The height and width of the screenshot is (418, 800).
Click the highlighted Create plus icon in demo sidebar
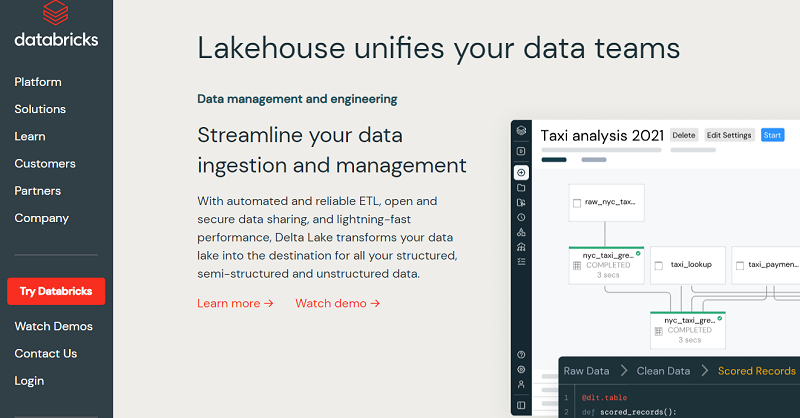521,173
